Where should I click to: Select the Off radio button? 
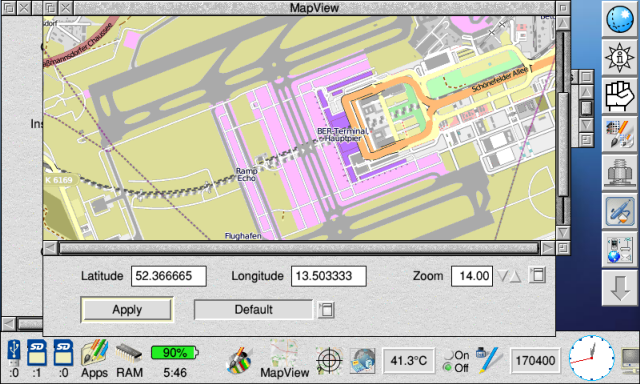click(448, 368)
